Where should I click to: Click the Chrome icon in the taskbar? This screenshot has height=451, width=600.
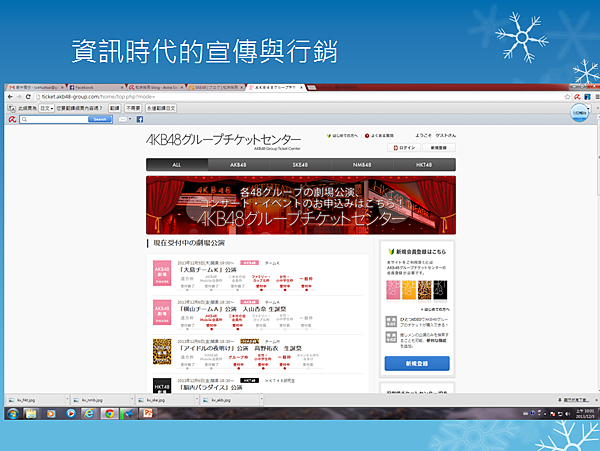click(109, 414)
